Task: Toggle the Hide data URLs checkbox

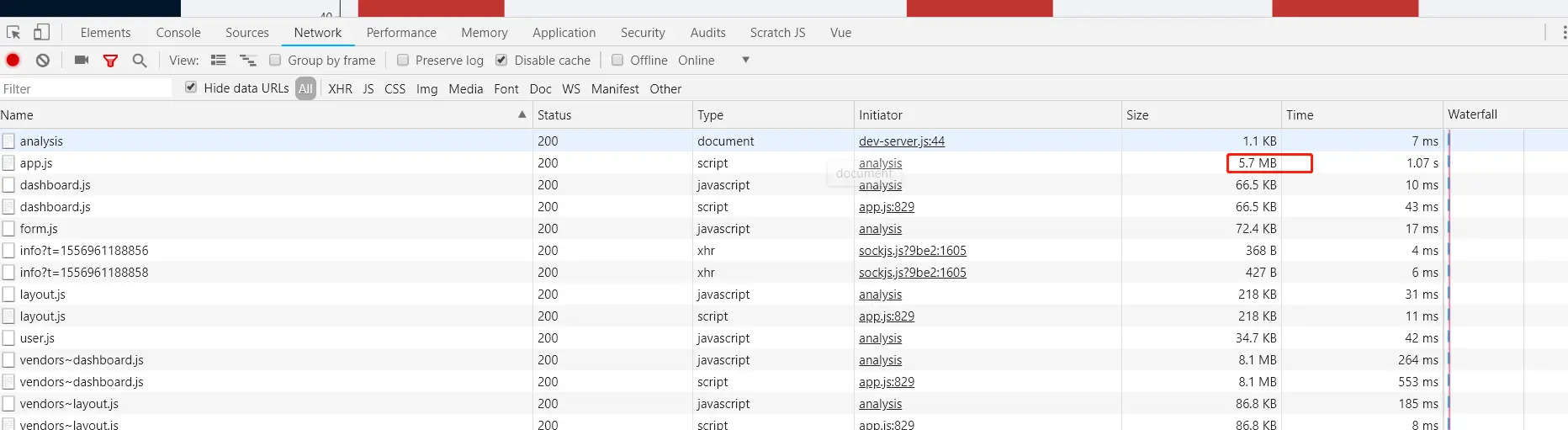Action: click(x=191, y=88)
